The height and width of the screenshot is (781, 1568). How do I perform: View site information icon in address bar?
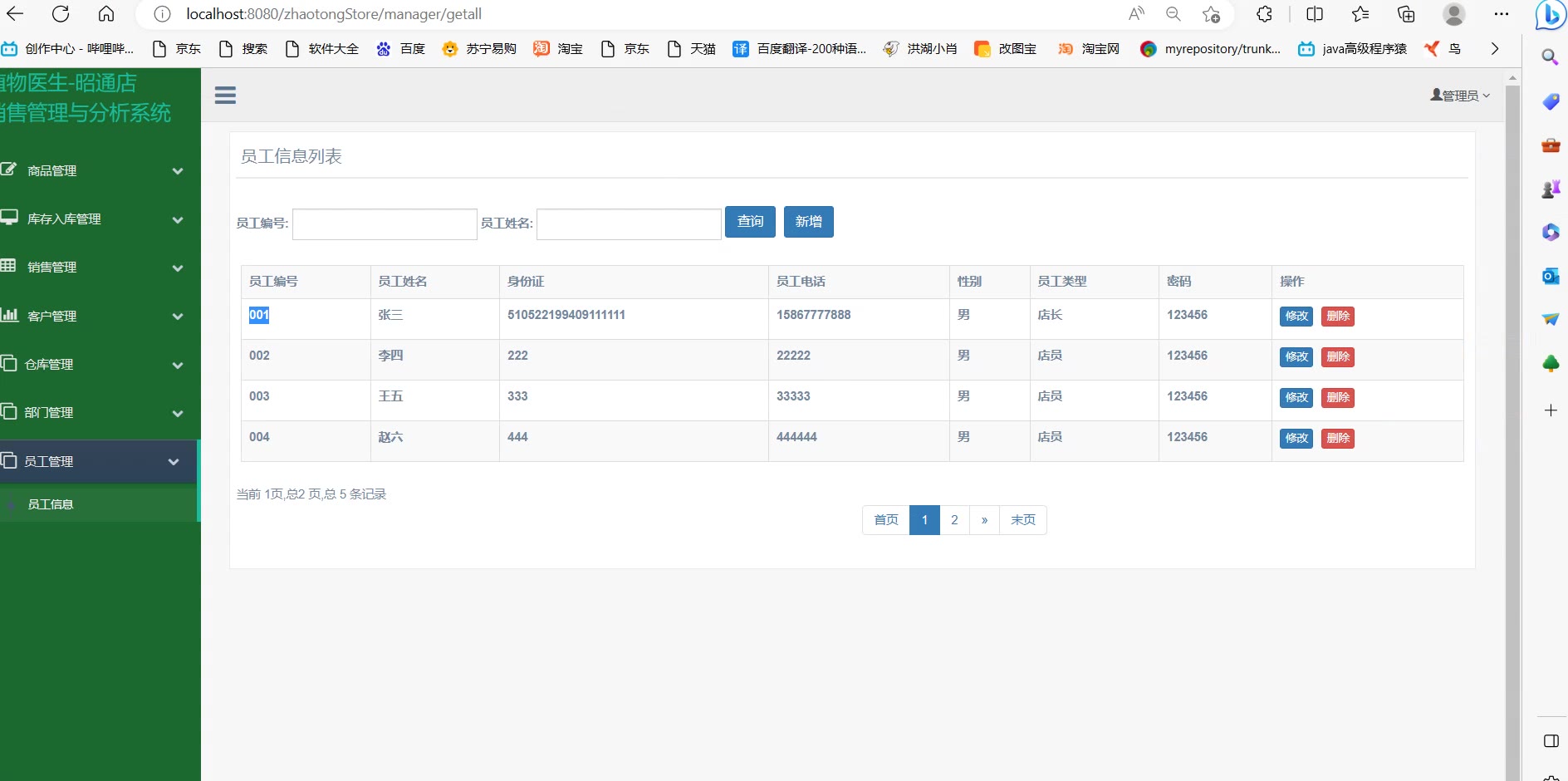(163, 14)
